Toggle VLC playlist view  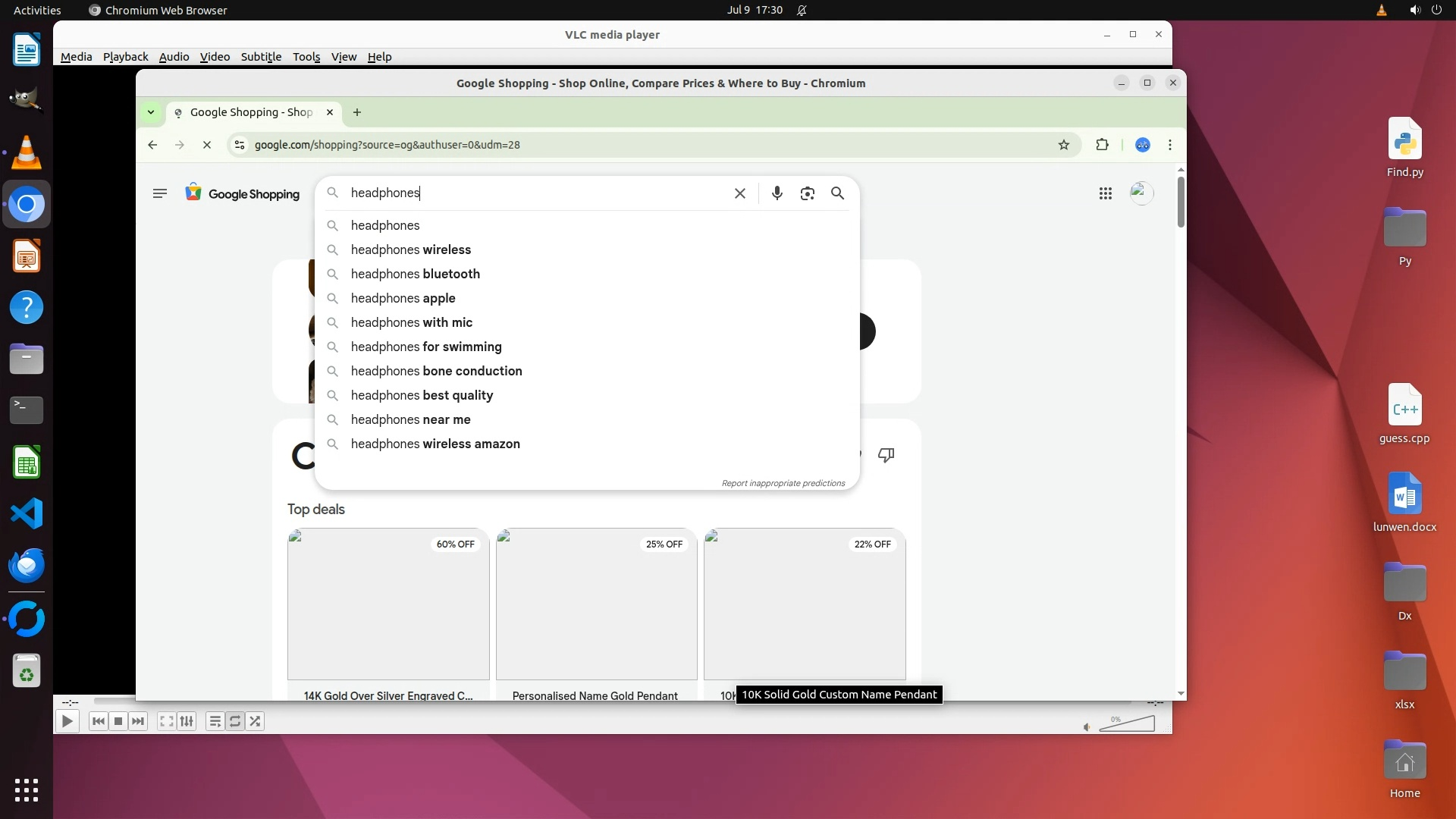coord(215,721)
